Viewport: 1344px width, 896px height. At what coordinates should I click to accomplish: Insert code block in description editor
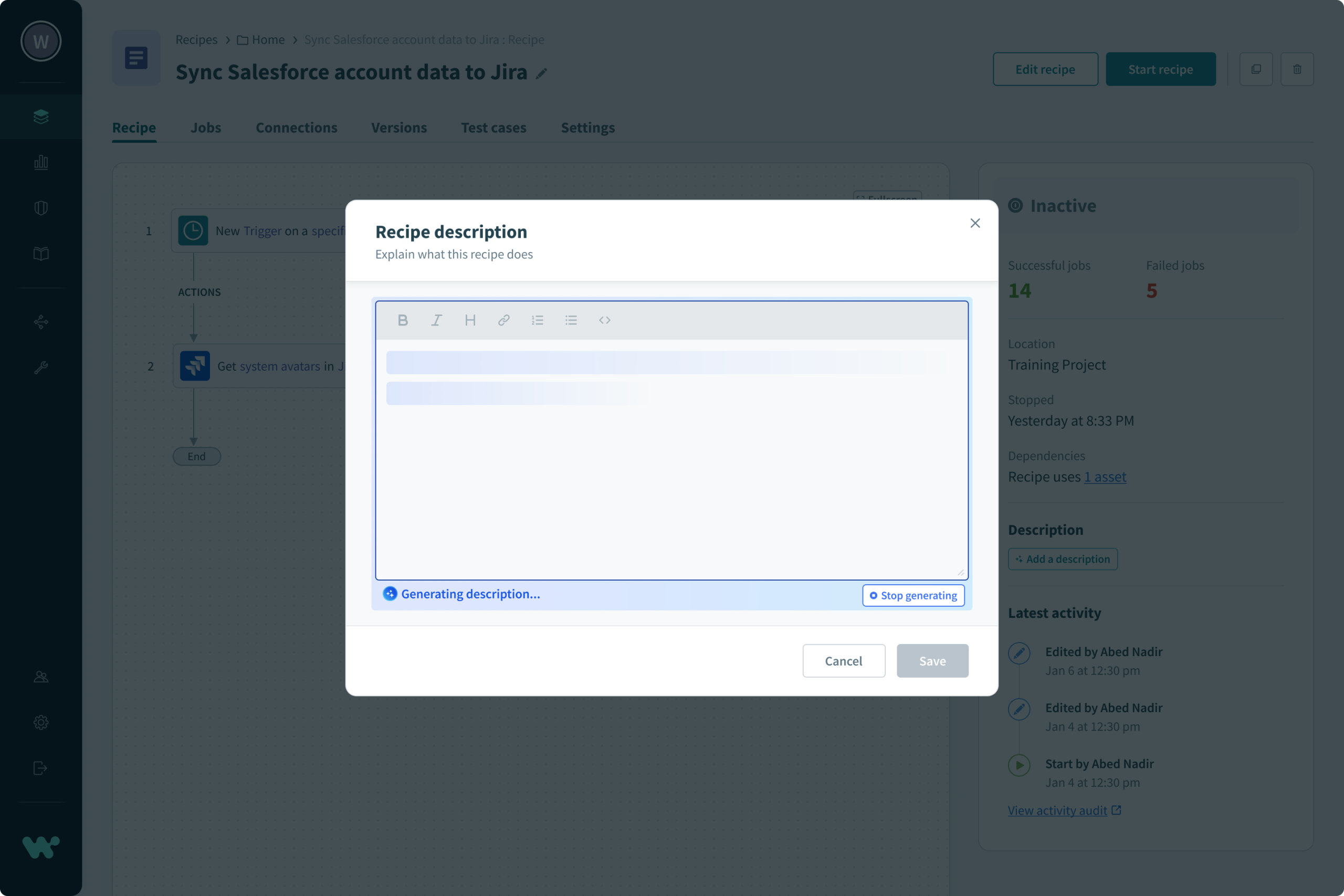coord(605,320)
